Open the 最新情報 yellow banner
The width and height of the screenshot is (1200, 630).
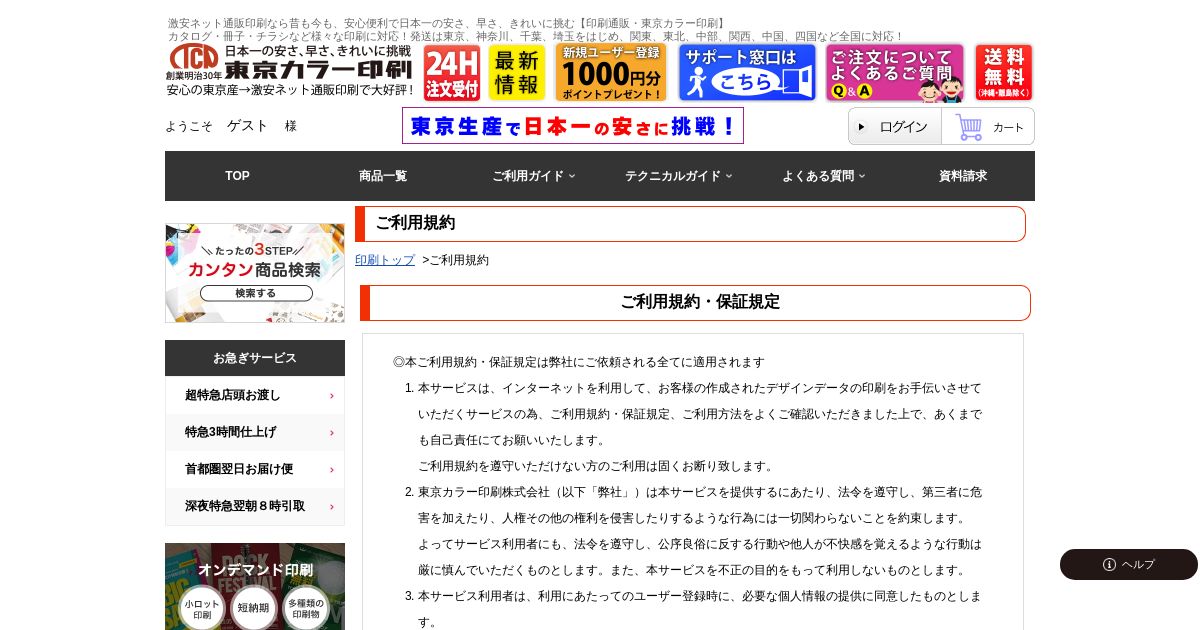517,72
